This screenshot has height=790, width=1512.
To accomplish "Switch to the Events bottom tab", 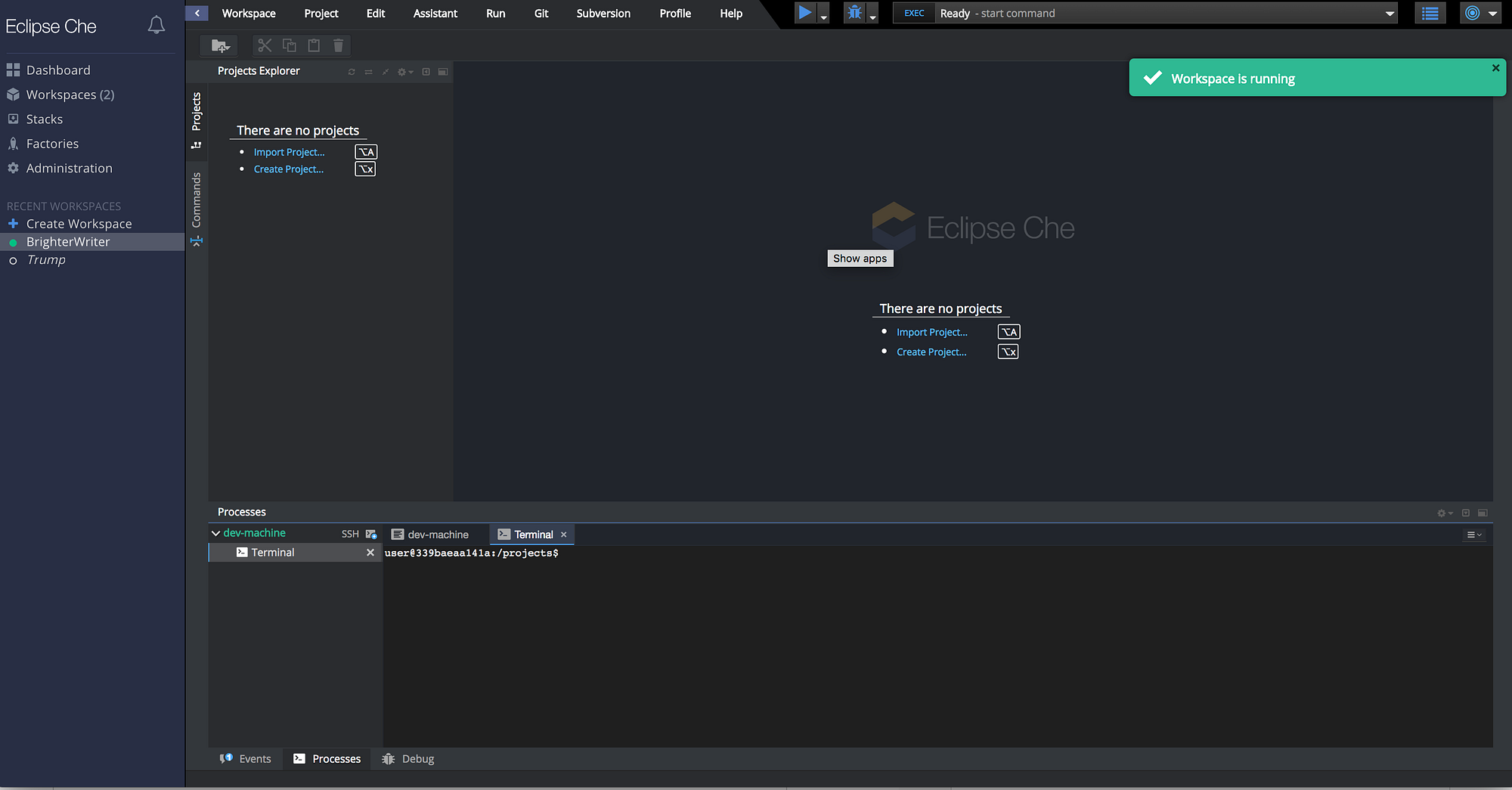I will 245,759.
